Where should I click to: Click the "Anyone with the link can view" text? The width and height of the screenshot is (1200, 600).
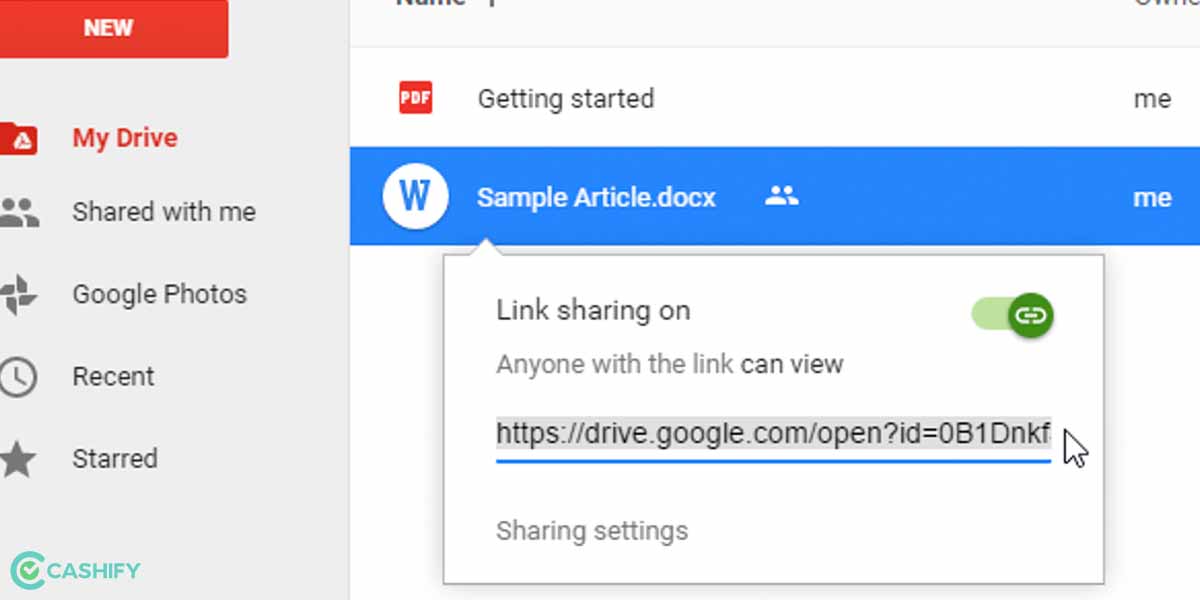point(670,364)
